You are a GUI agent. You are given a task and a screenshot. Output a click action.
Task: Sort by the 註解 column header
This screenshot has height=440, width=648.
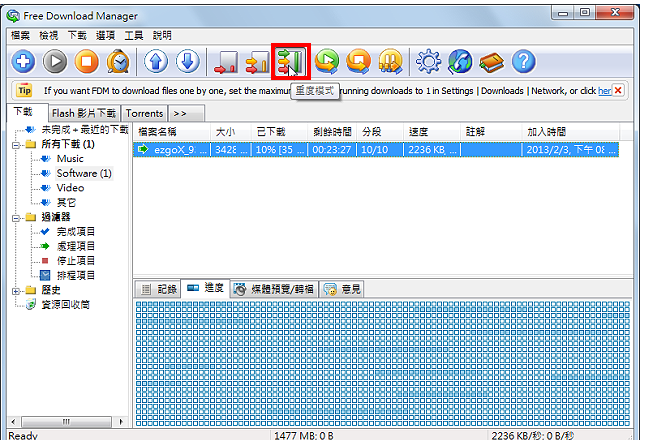[491, 132]
